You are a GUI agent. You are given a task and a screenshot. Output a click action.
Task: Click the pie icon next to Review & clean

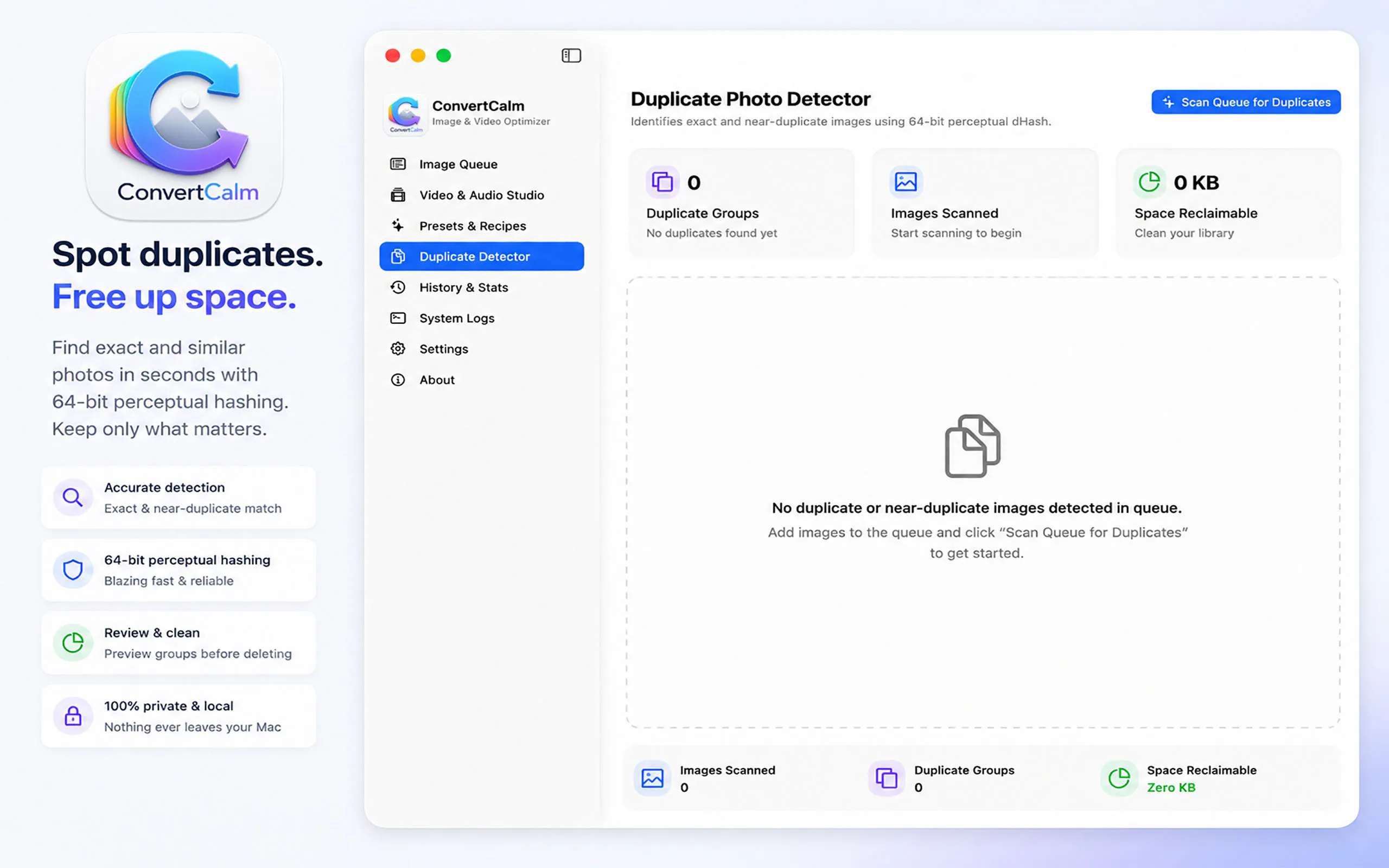(x=73, y=643)
